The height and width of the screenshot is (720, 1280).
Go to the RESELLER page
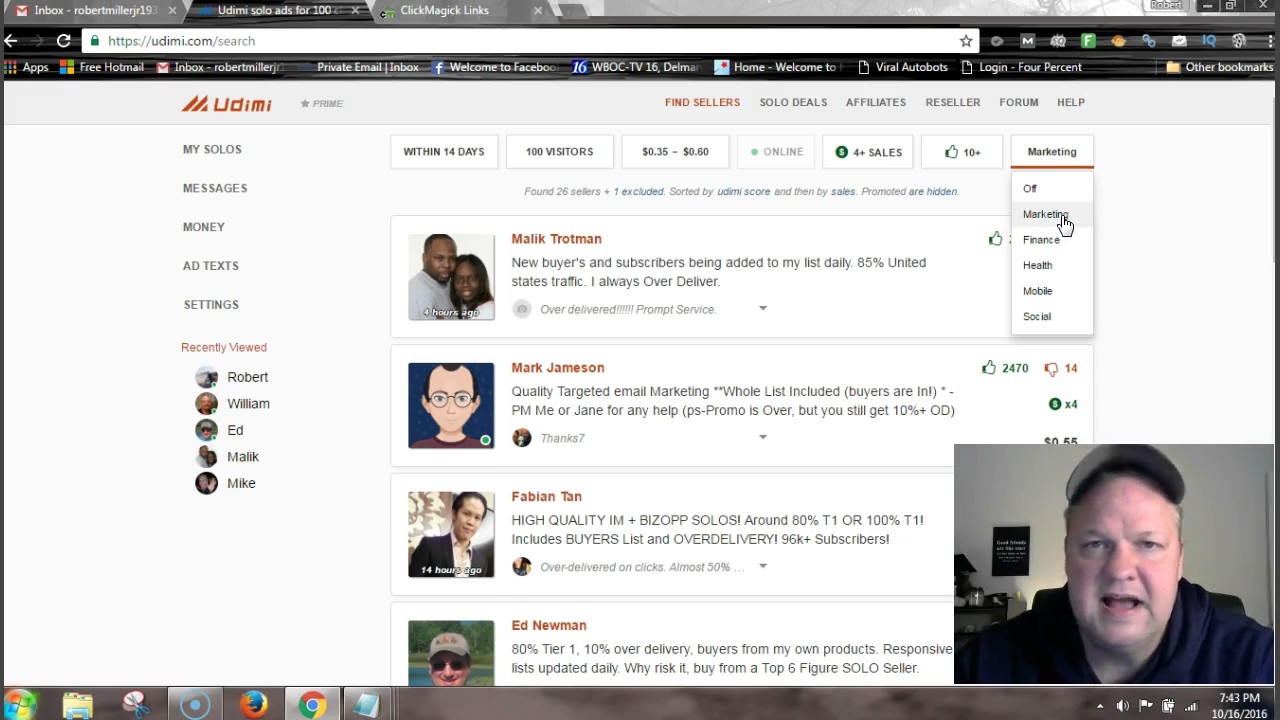click(x=953, y=102)
